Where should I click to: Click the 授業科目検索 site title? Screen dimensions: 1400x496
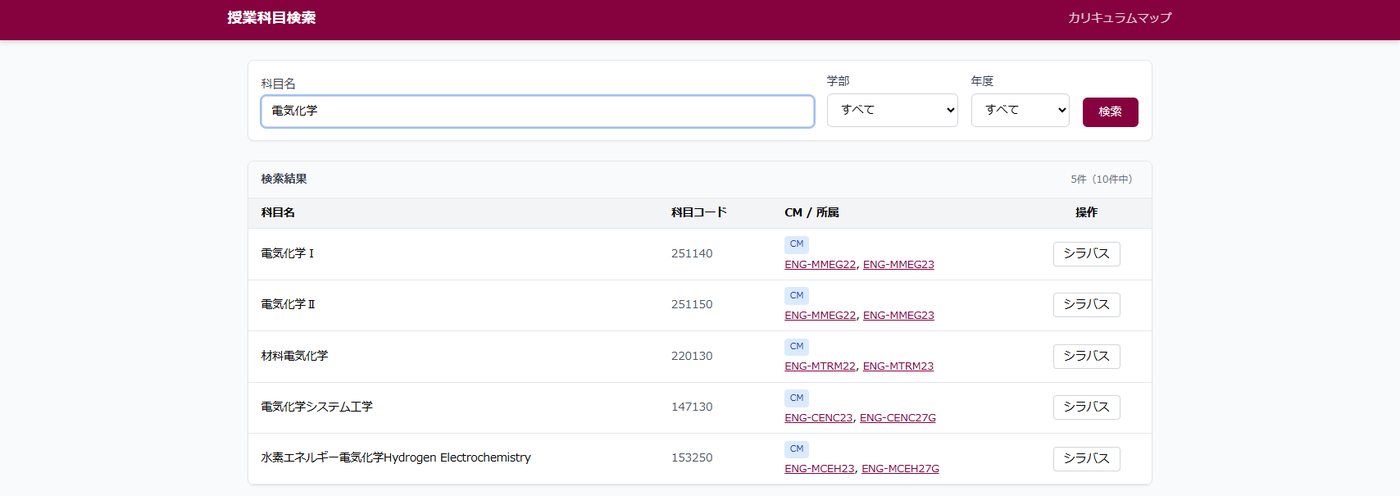271,18
